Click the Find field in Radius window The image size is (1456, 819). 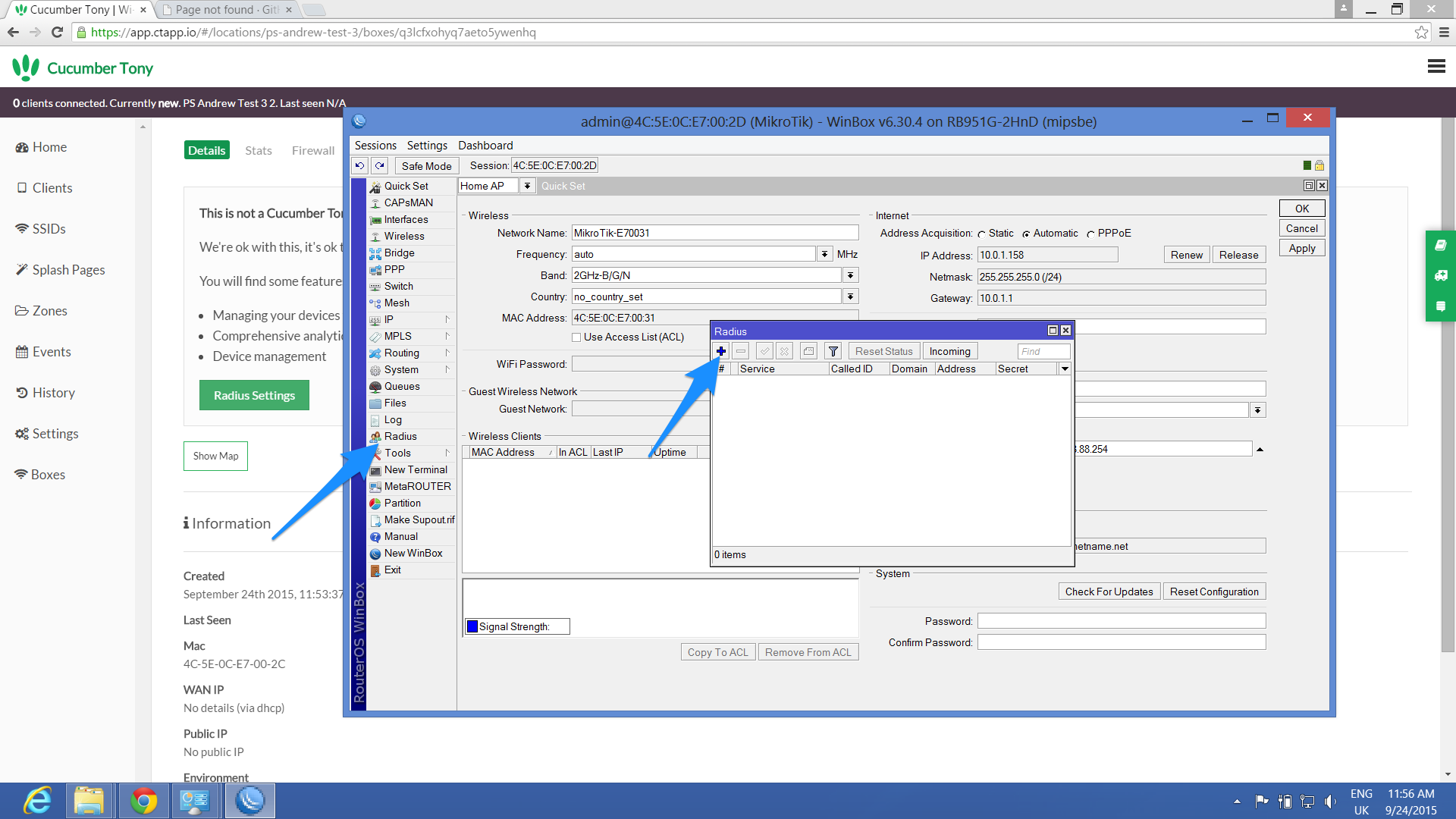pos(1043,351)
